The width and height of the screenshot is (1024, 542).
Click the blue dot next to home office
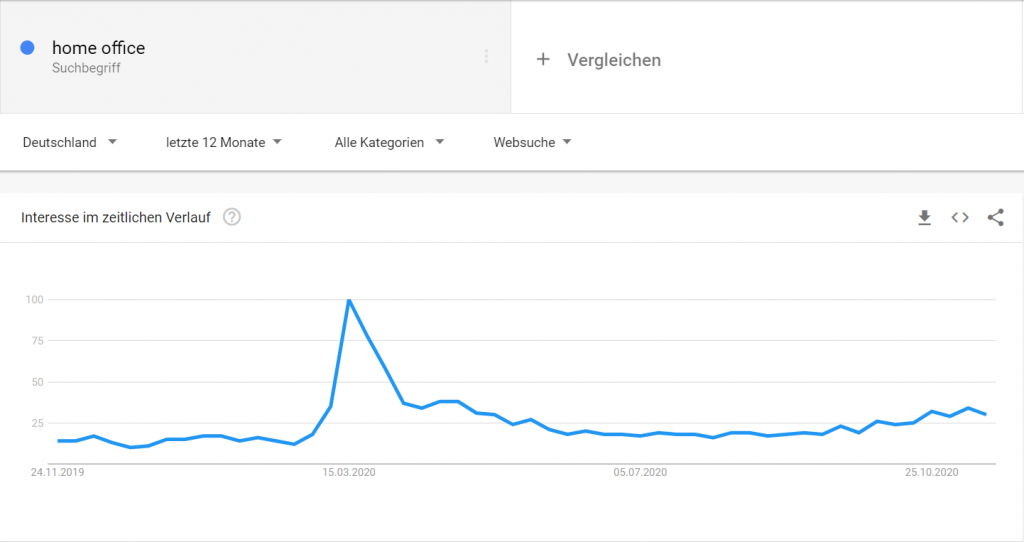27,48
